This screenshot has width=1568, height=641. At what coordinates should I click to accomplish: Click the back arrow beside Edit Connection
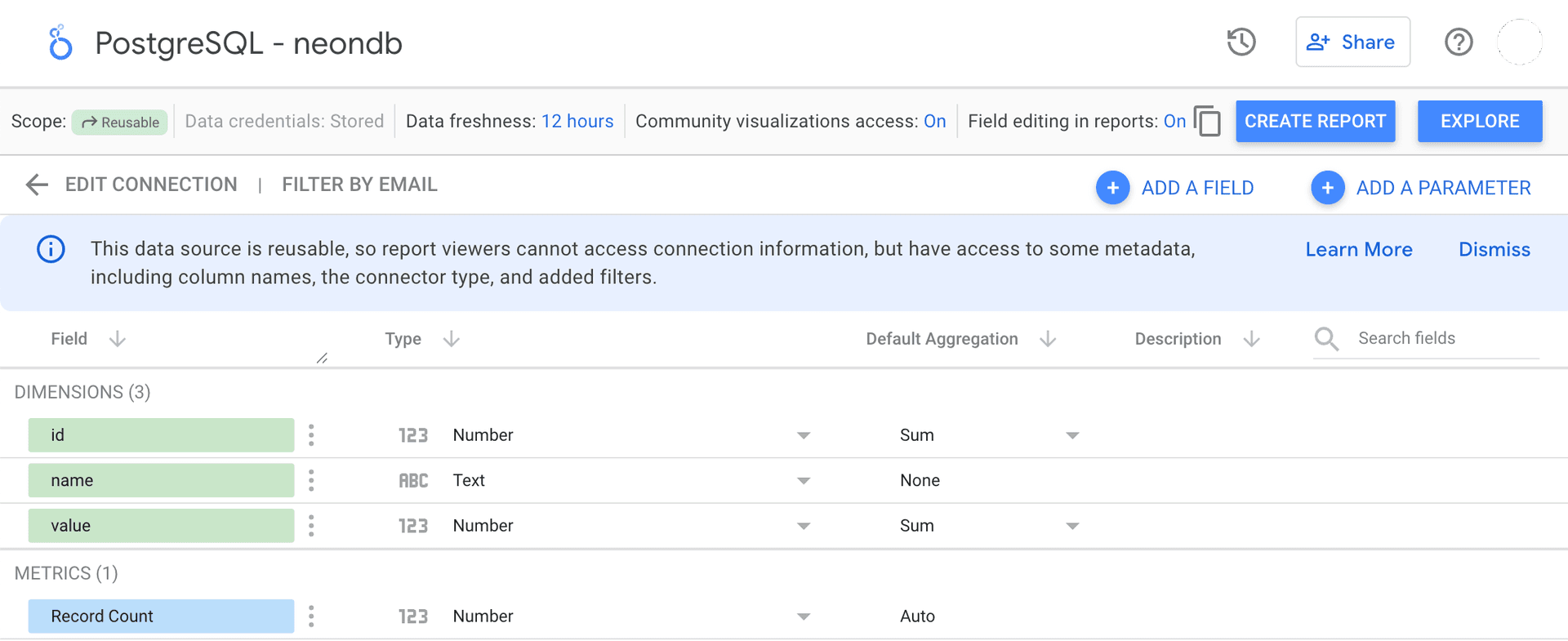[x=37, y=185]
